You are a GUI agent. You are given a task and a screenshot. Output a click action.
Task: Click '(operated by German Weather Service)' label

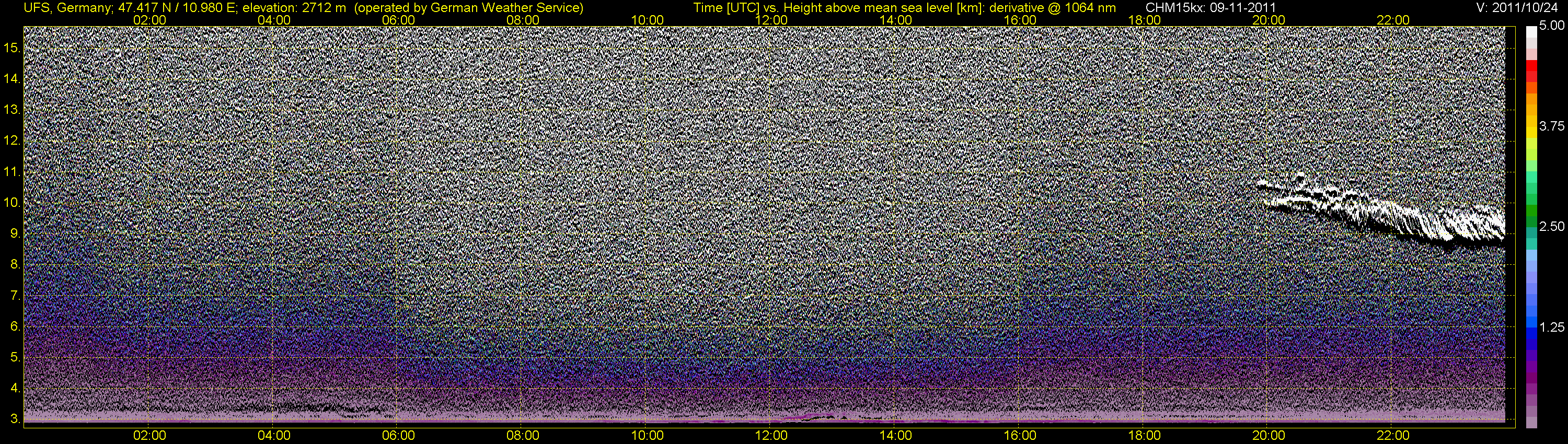point(468,7)
